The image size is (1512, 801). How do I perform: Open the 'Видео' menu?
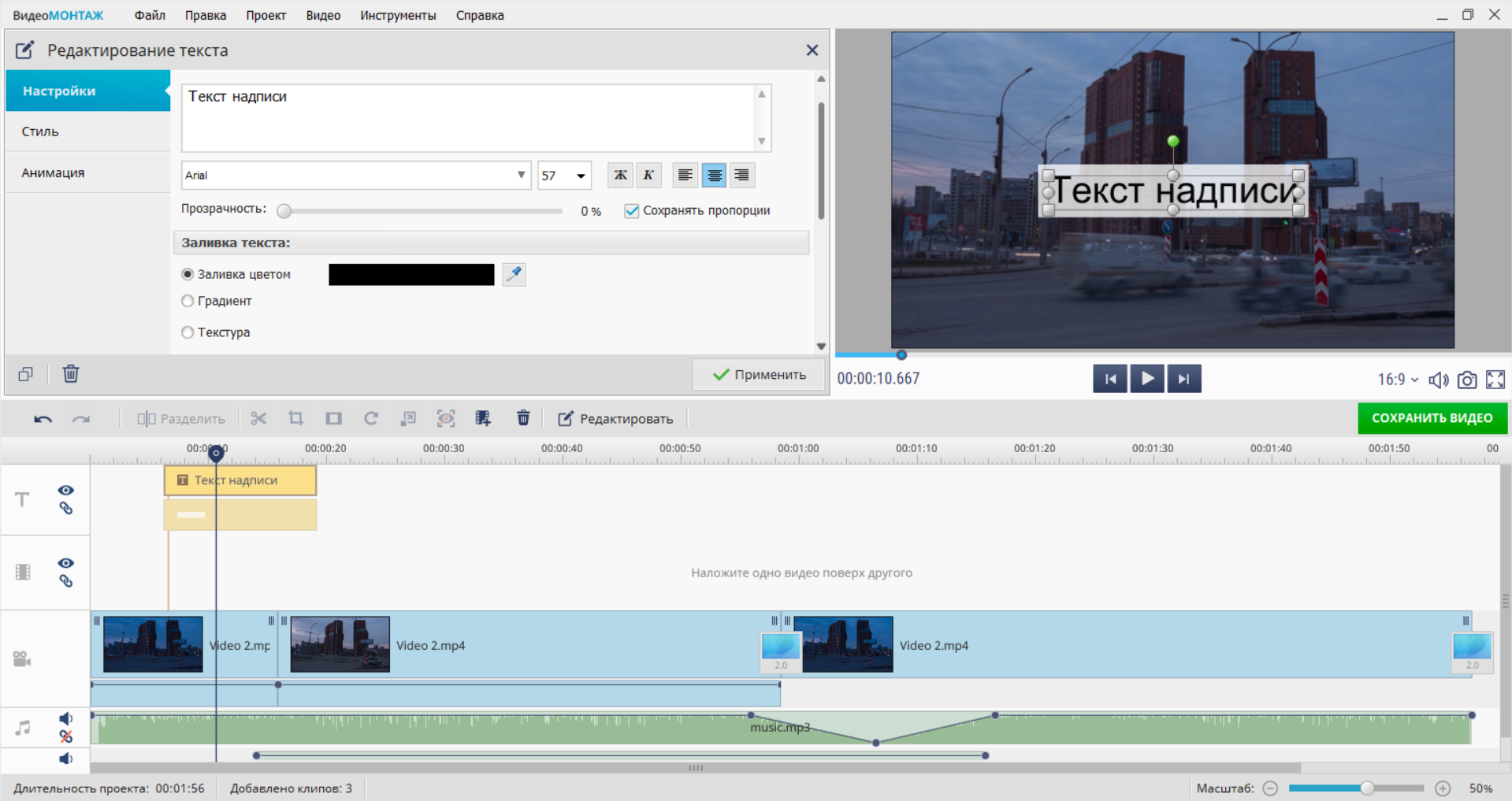pyautogui.click(x=323, y=15)
